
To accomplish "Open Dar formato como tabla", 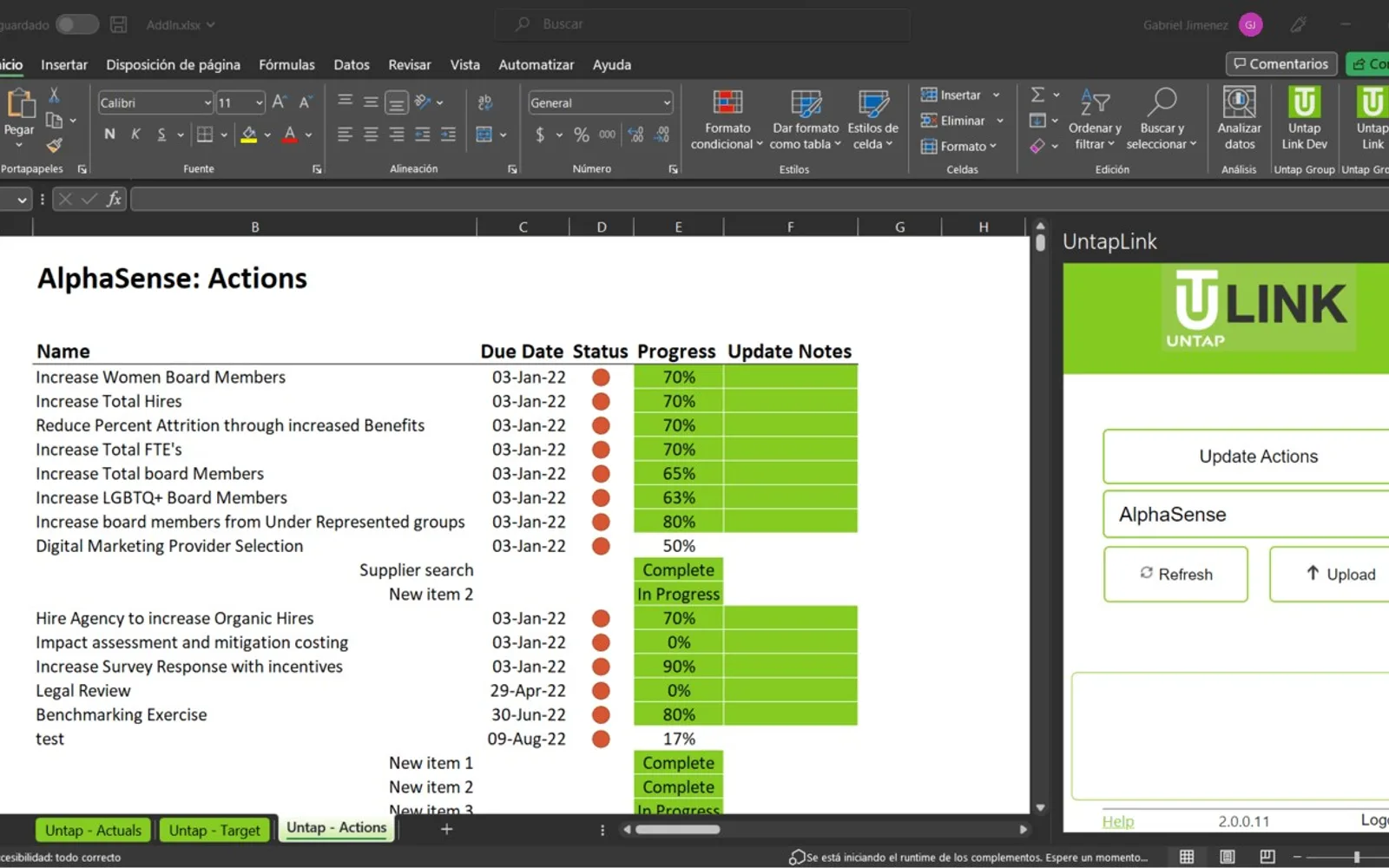I will 806,120.
